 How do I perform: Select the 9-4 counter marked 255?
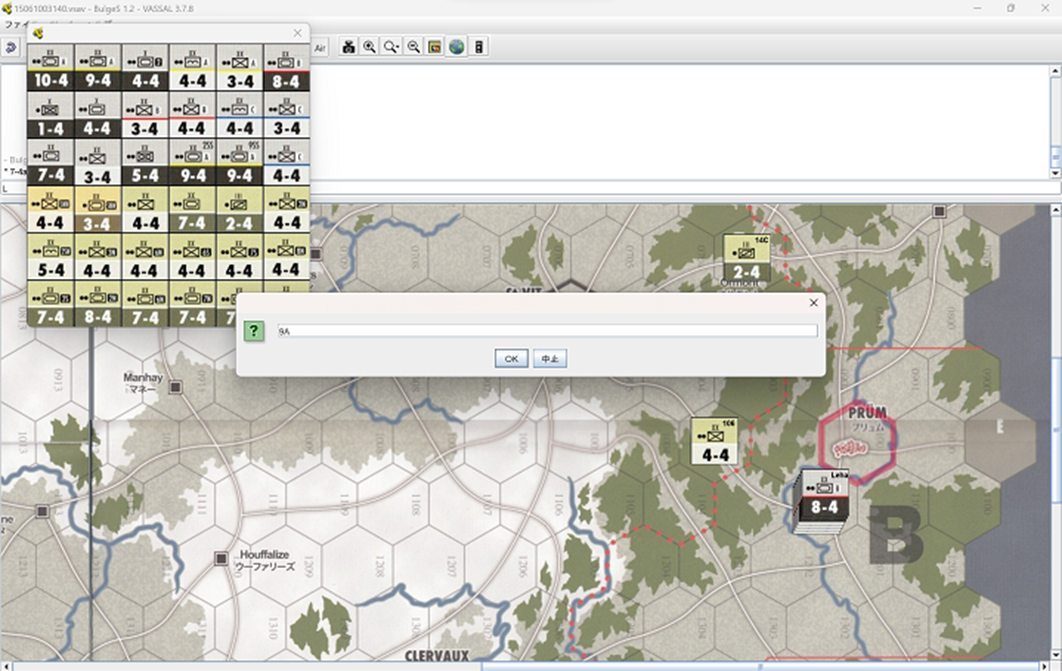[192, 163]
